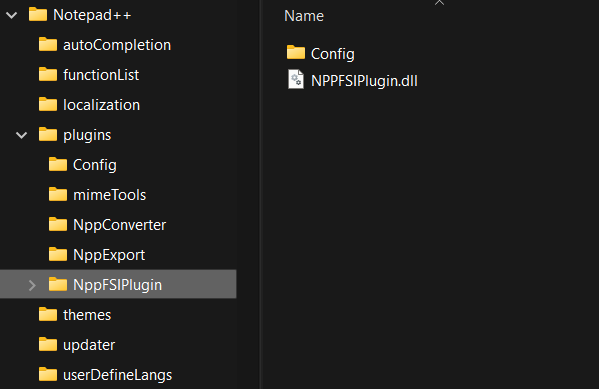Viewport: 599px width, 389px height.
Task: Select NppConverter in the navigation tree
Action: click(120, 225)
